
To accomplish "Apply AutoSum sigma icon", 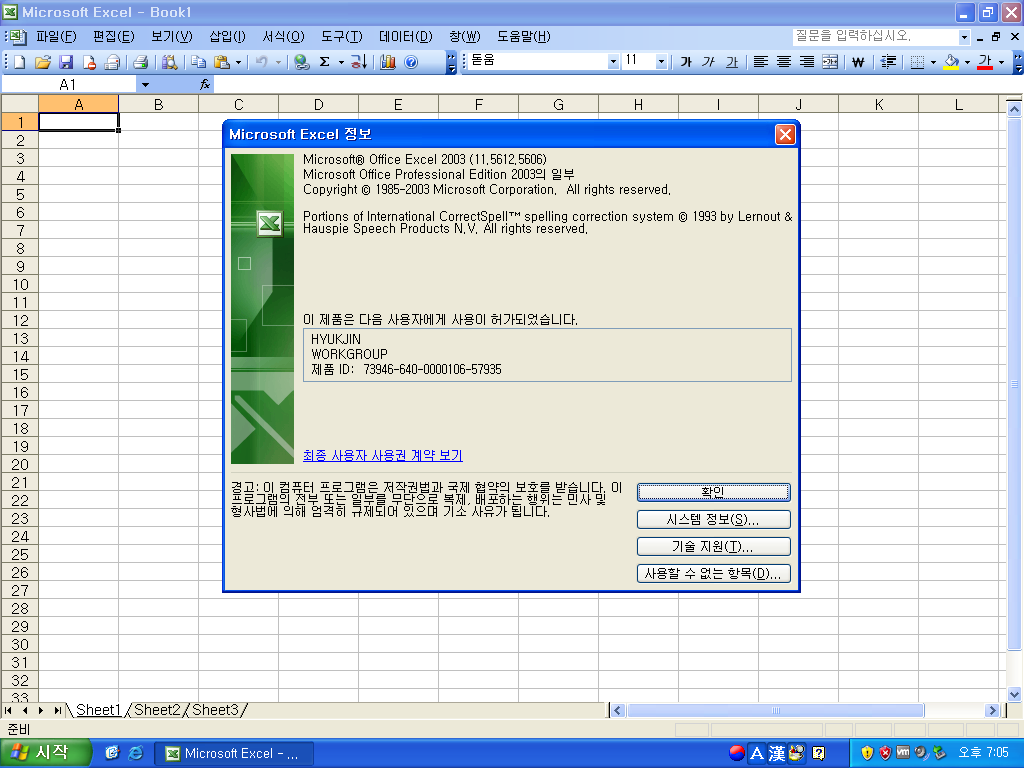I will click(325, 62).
